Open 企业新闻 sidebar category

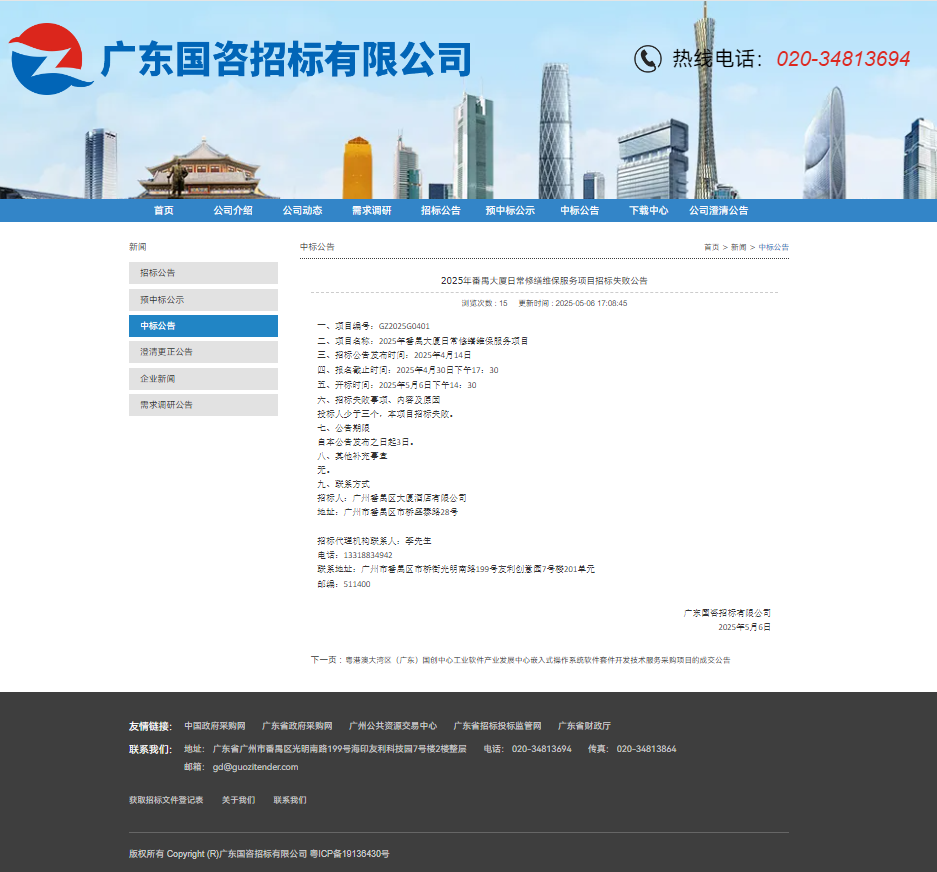point(203,379)
